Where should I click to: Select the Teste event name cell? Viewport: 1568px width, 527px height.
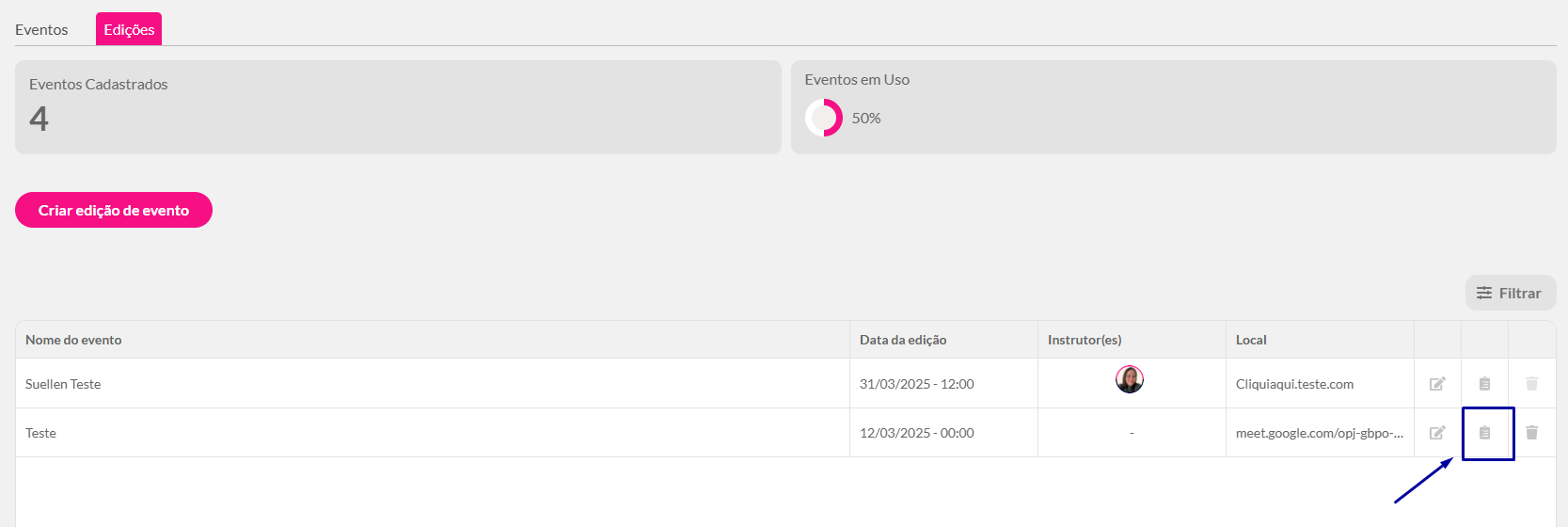click(433, 433)
